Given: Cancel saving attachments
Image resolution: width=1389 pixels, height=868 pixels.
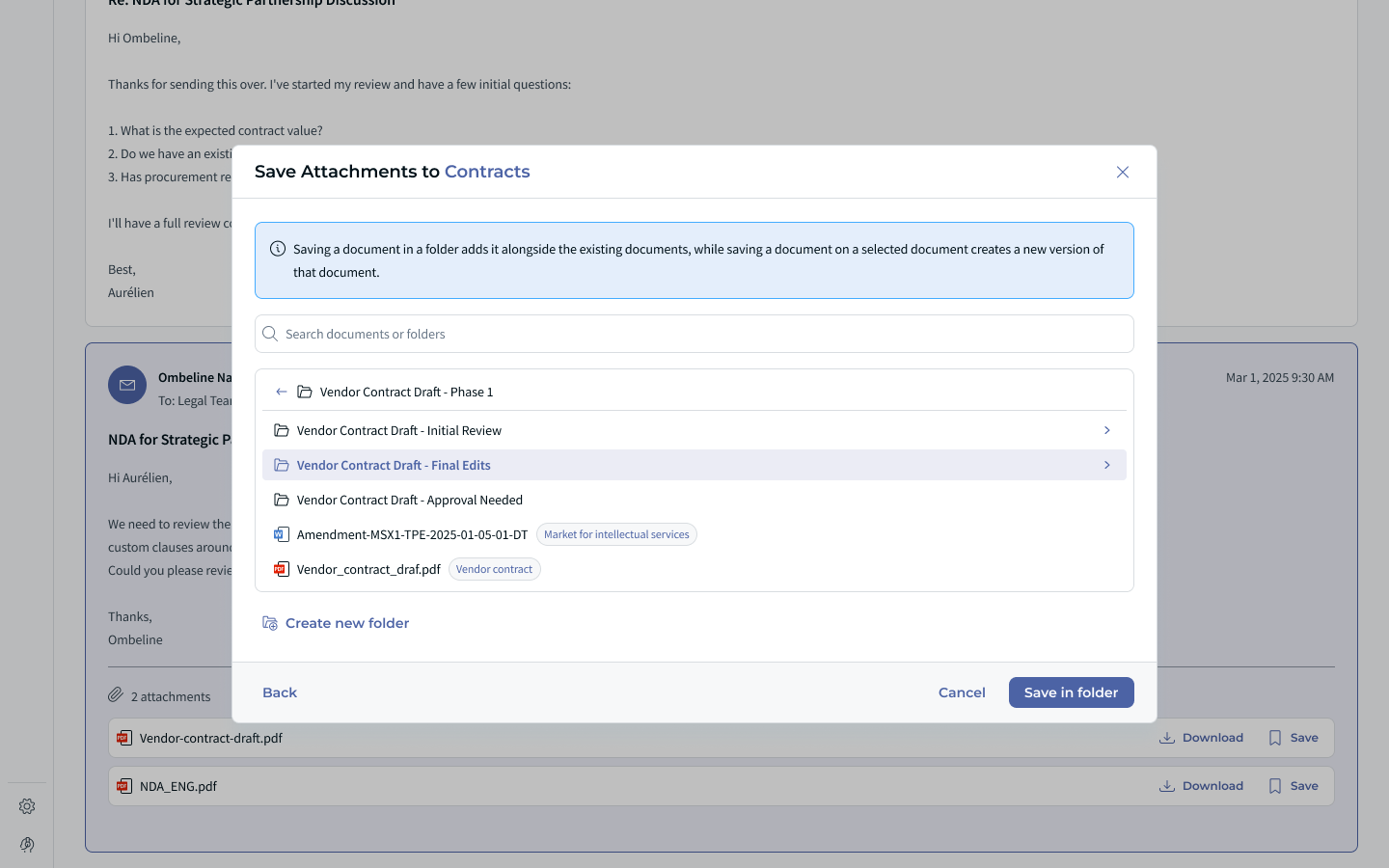Looking at the screenshot, I should point(962,692).
